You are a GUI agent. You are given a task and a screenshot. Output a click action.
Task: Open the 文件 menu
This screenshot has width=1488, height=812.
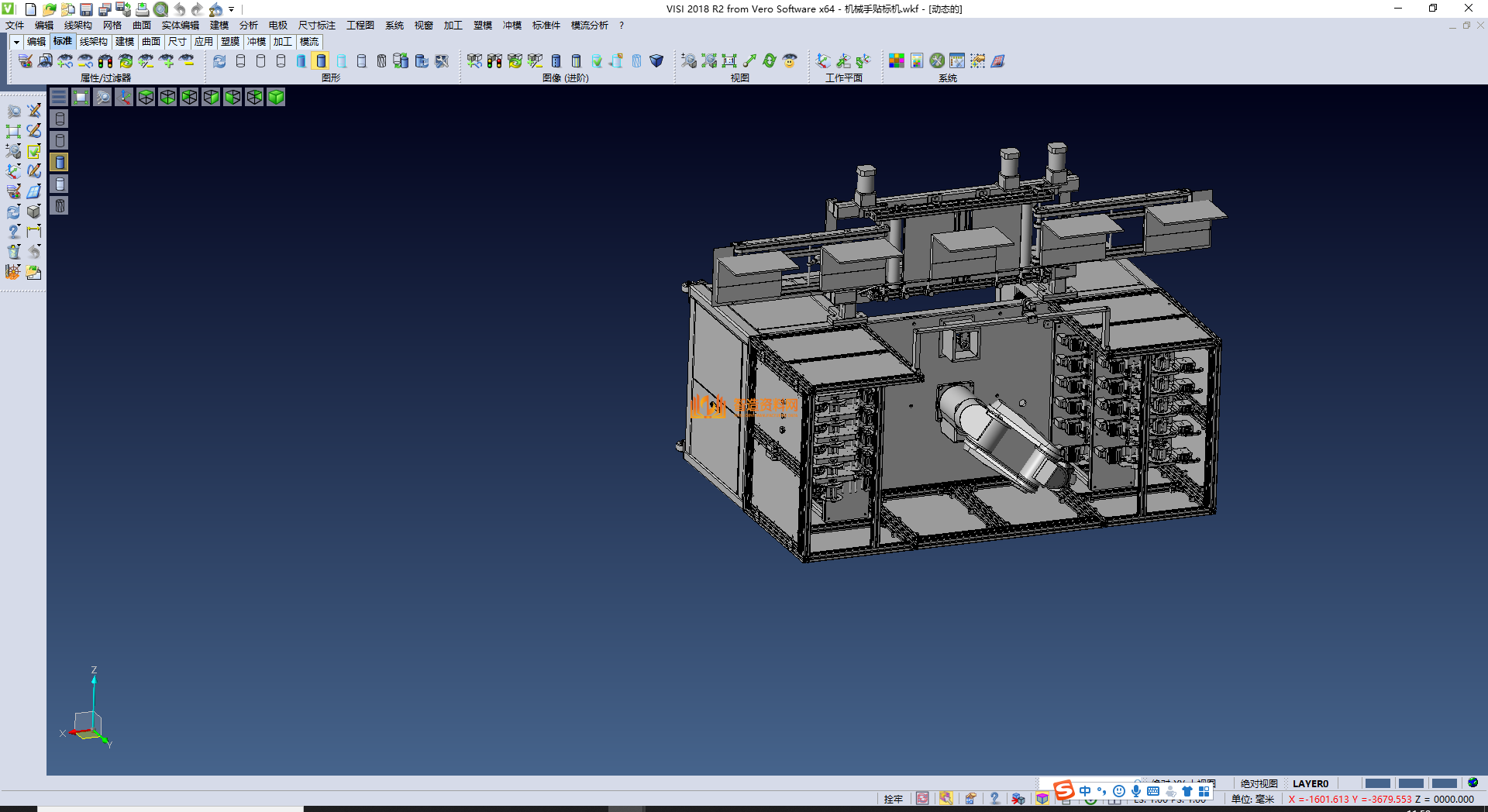tap(15, 26)
